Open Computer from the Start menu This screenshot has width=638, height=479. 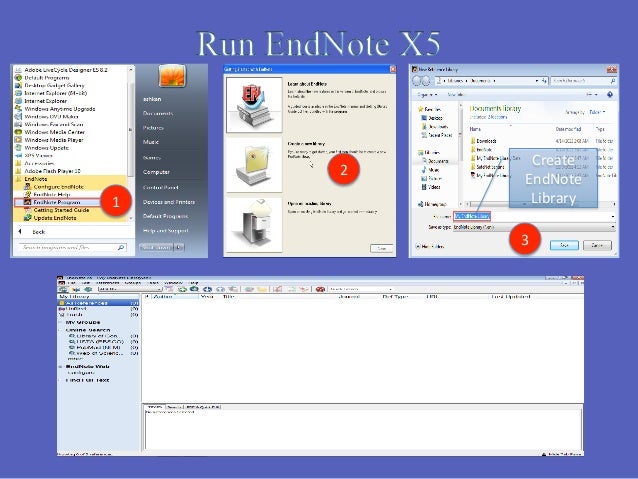pos(156,172)
